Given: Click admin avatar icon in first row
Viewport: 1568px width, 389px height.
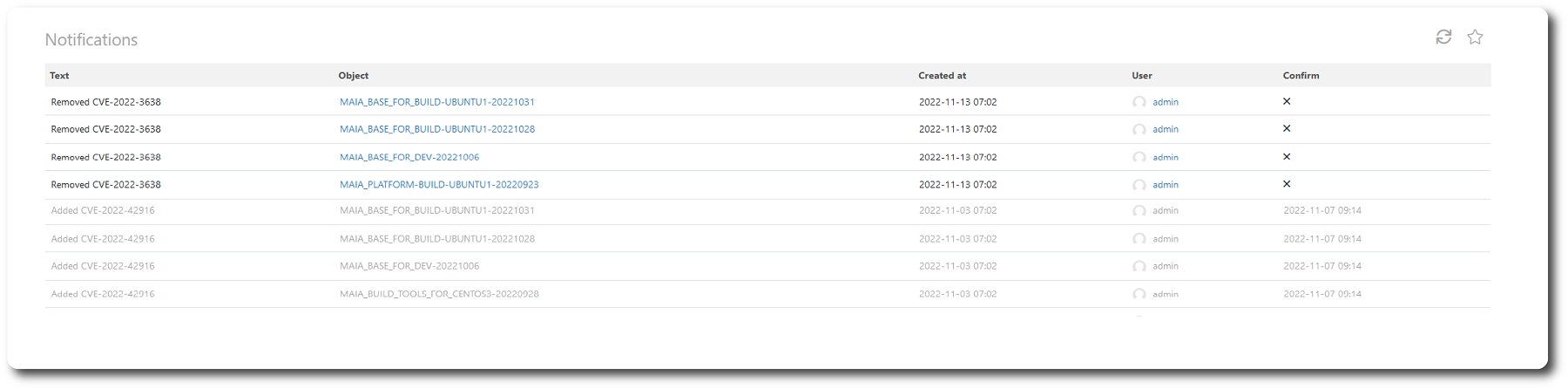Looking at the screenshot, I should (x=1139, y=102).
